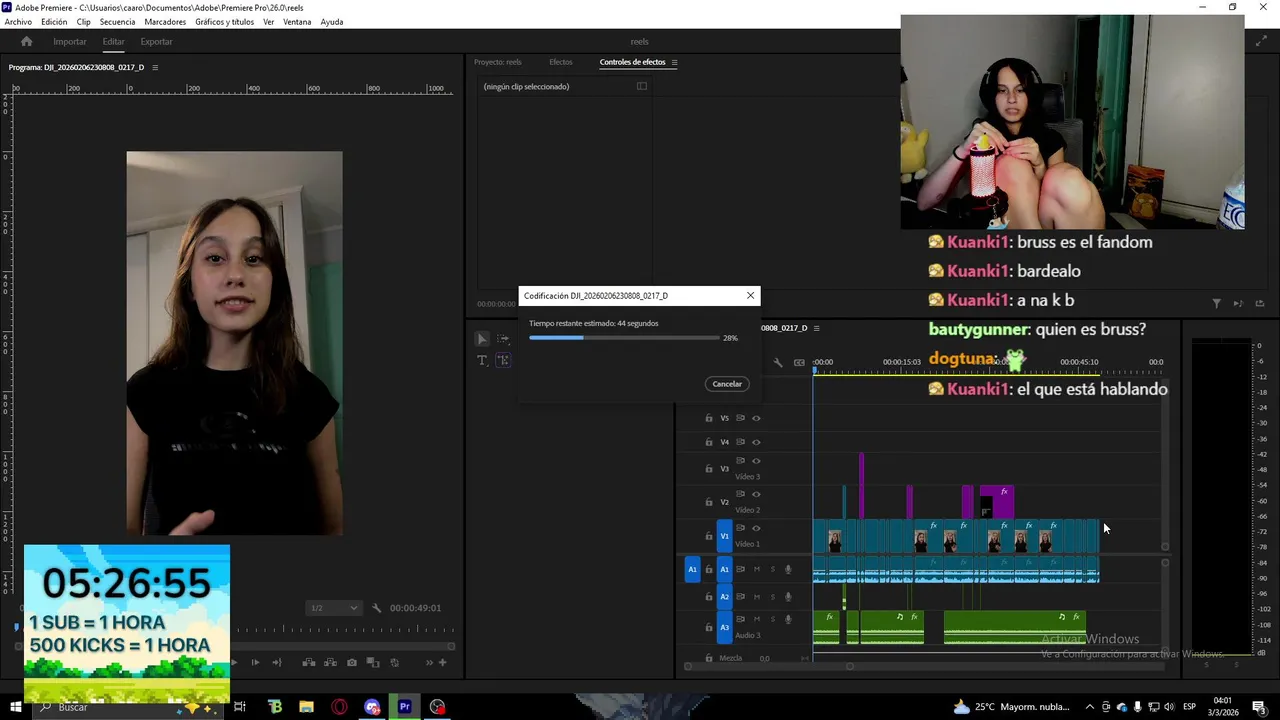Image resolution: width=1280 pixels, height=720 pixels.
Task: Solo audio track A2
Action: [x=772, y=596]
